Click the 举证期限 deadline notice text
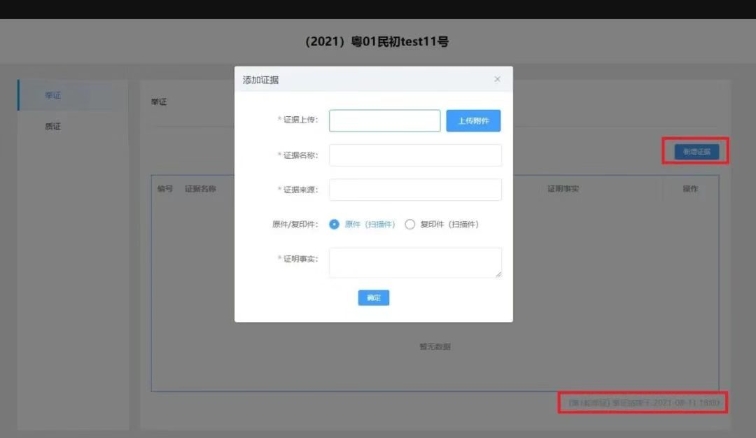756x438 pixels. (643, 402)
